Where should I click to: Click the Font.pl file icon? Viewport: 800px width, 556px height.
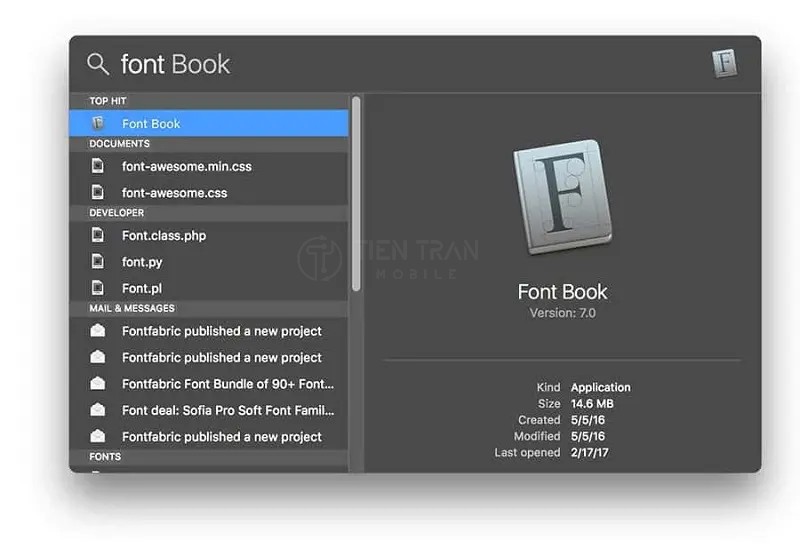98,288
